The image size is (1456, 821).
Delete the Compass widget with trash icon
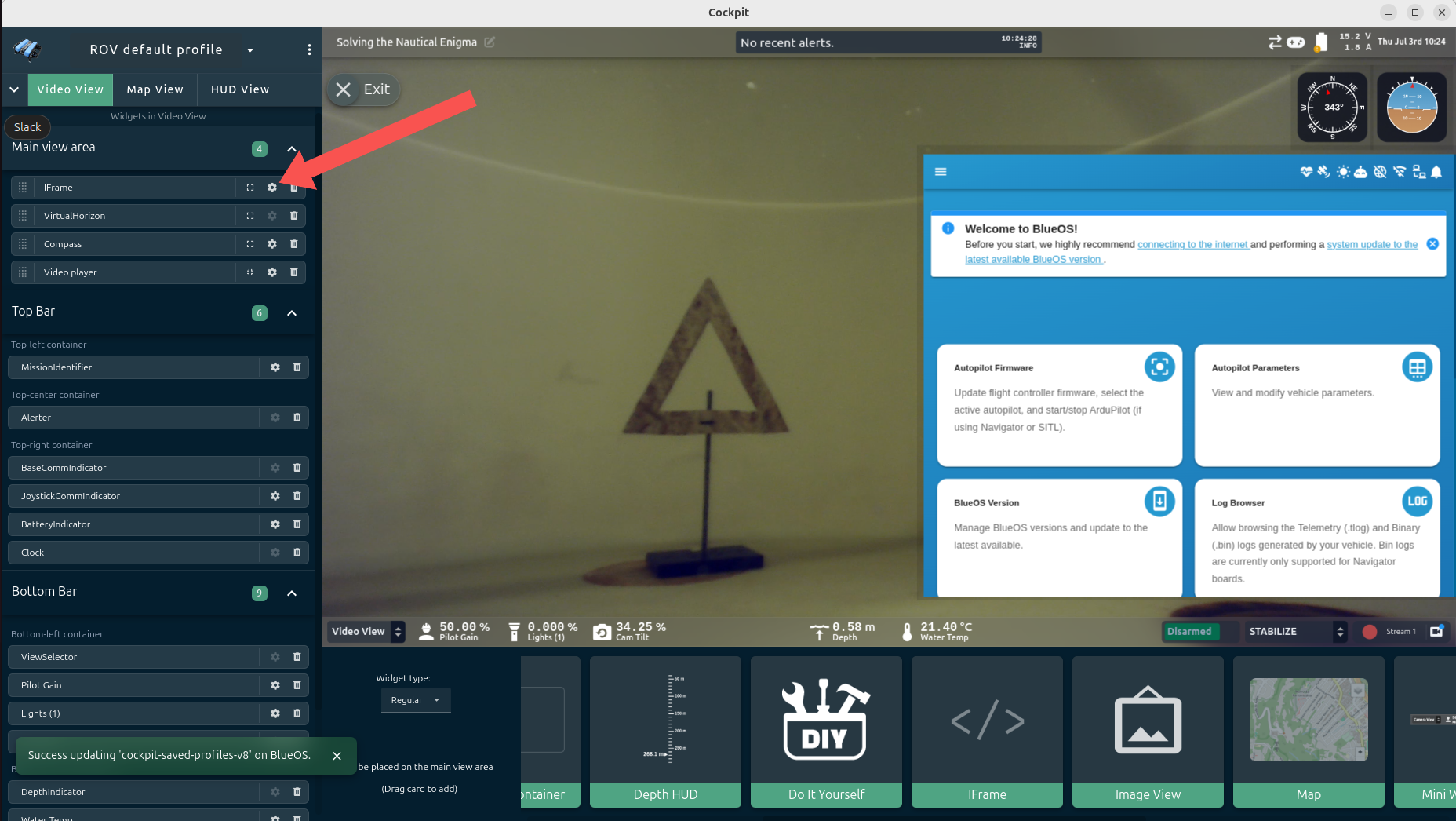pos(294,244)
